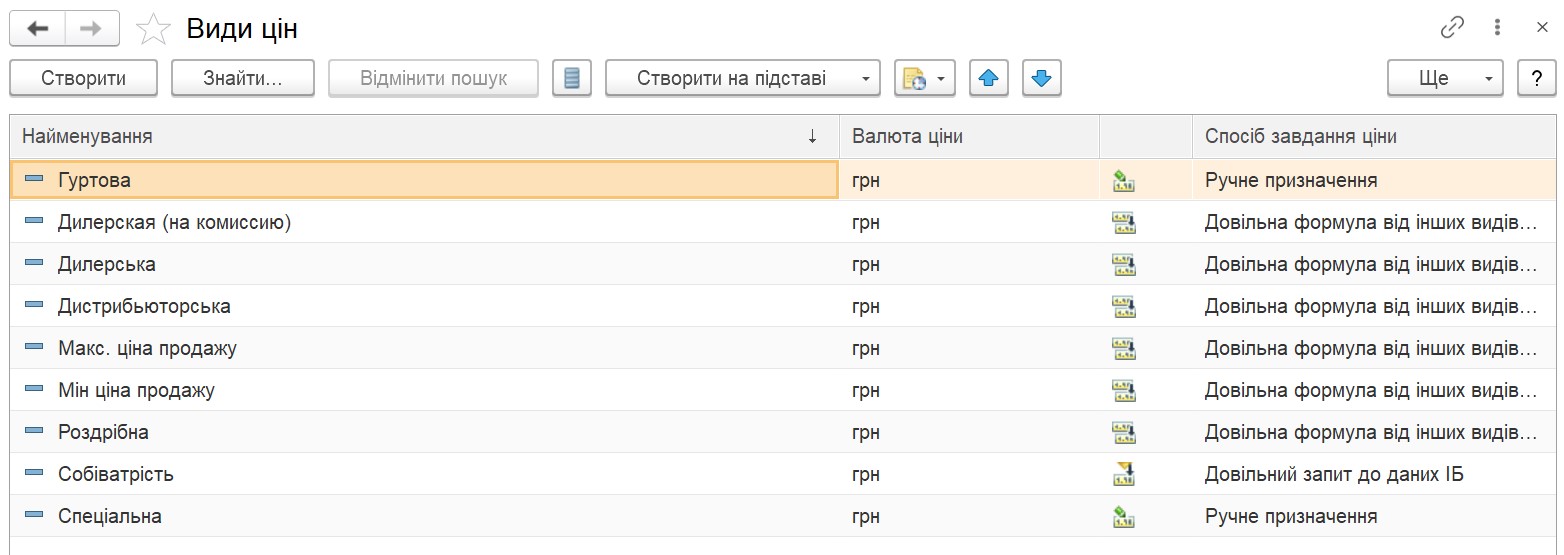Click the formula icon in Мін ціна продажу row

tap(1124, 391)
